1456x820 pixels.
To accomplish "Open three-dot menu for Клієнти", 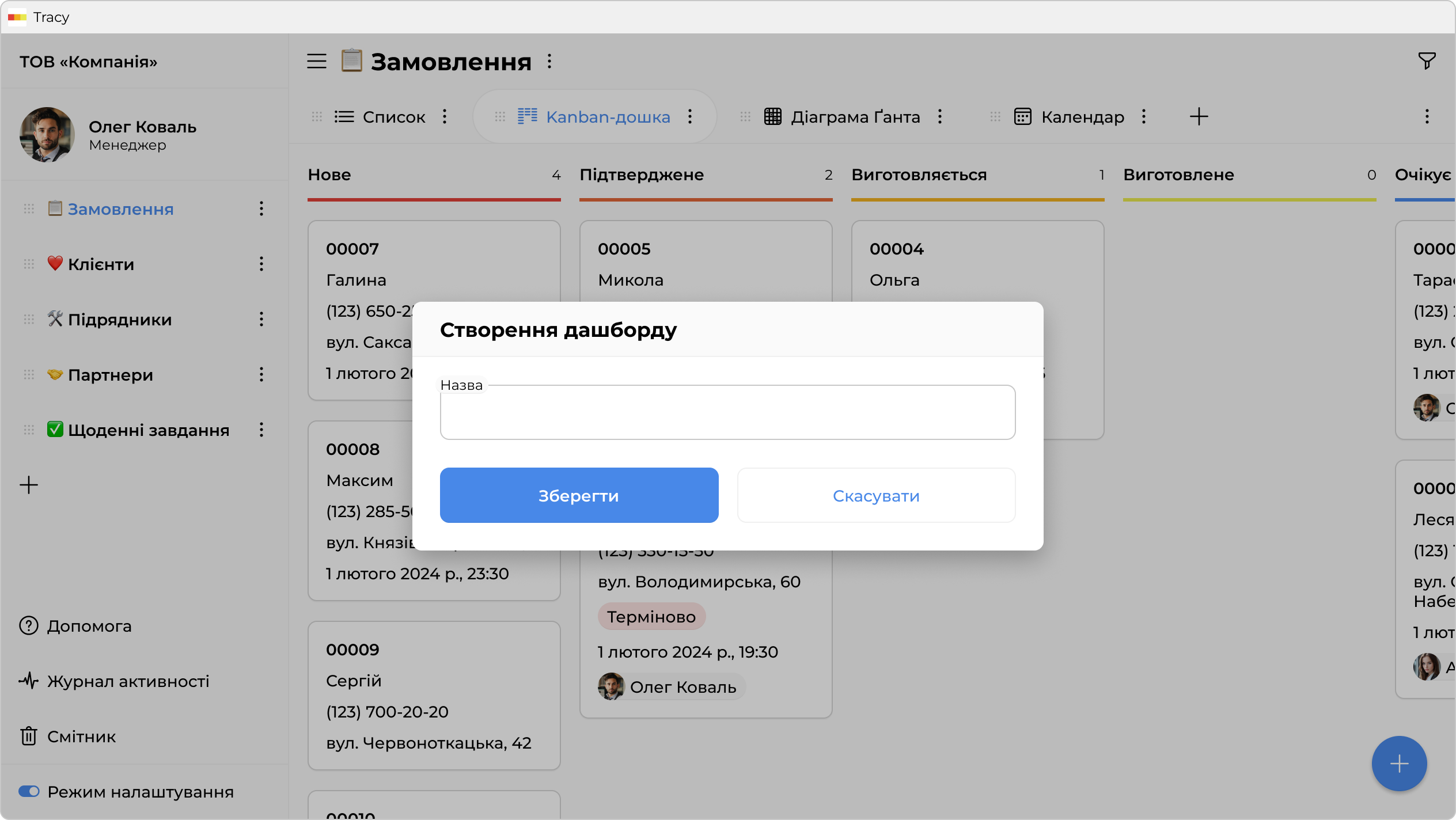I will (261, 264).
